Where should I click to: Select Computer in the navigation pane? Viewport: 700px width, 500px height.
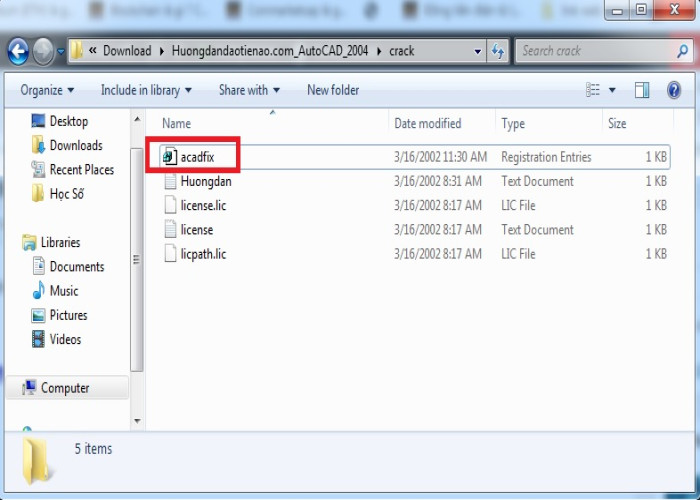(65, 388)
